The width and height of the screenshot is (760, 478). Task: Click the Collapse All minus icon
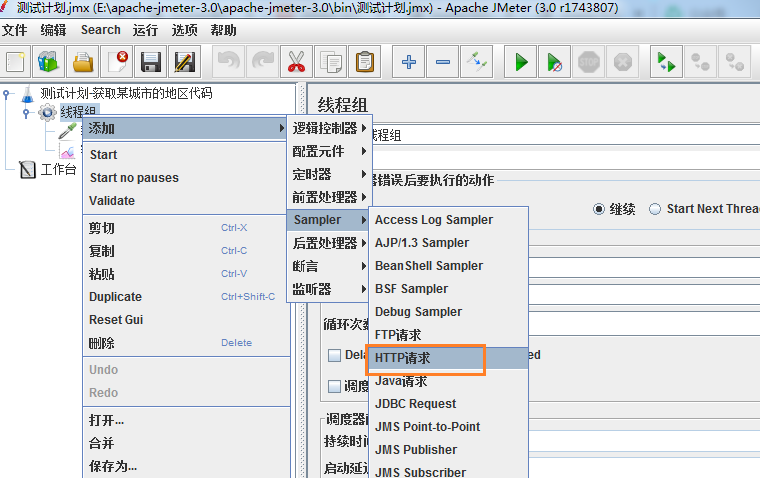(443, 62)
